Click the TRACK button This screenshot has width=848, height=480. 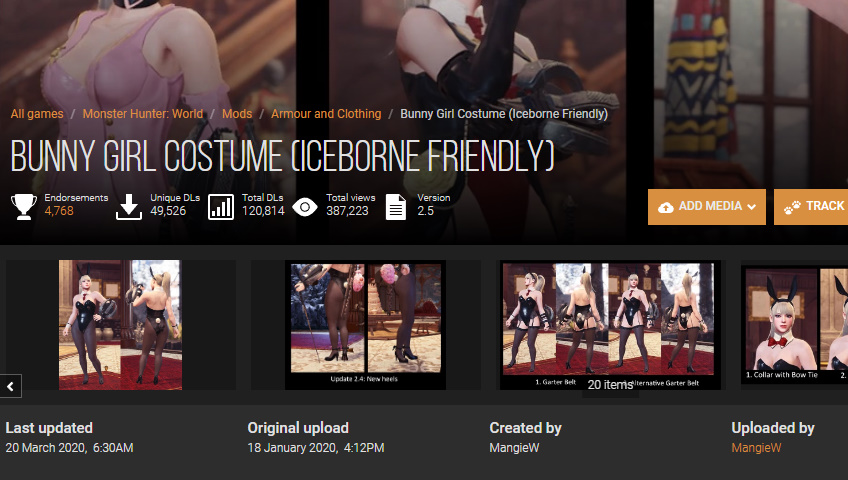point(811,206)
